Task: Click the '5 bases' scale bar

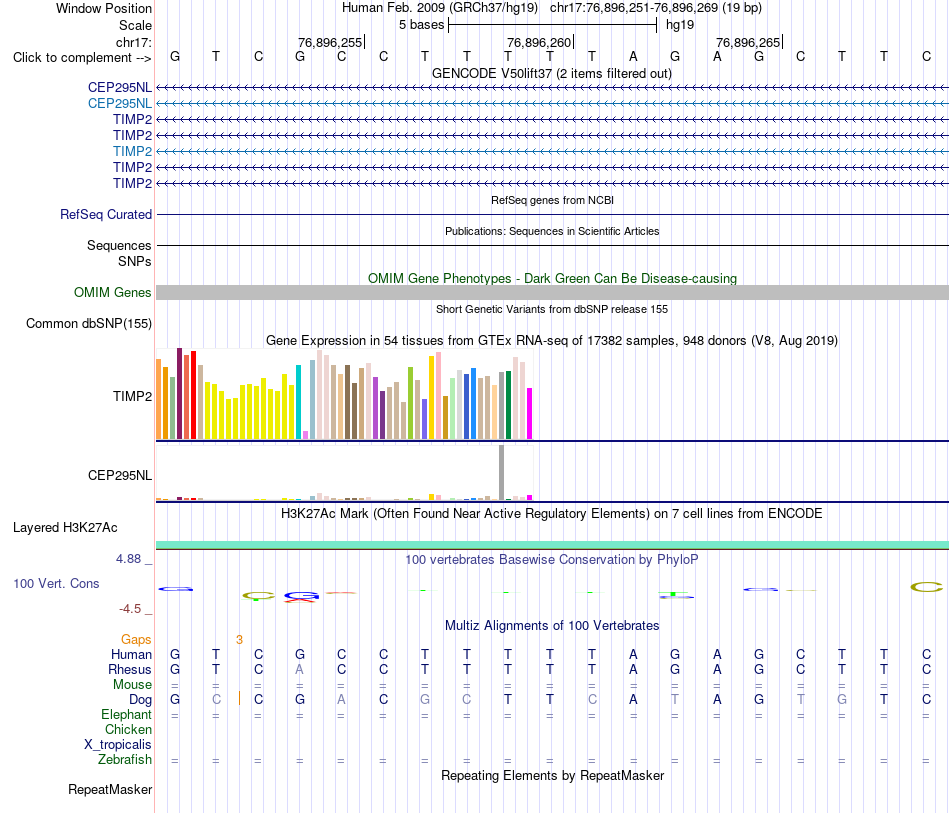Action: click(552, 25)
